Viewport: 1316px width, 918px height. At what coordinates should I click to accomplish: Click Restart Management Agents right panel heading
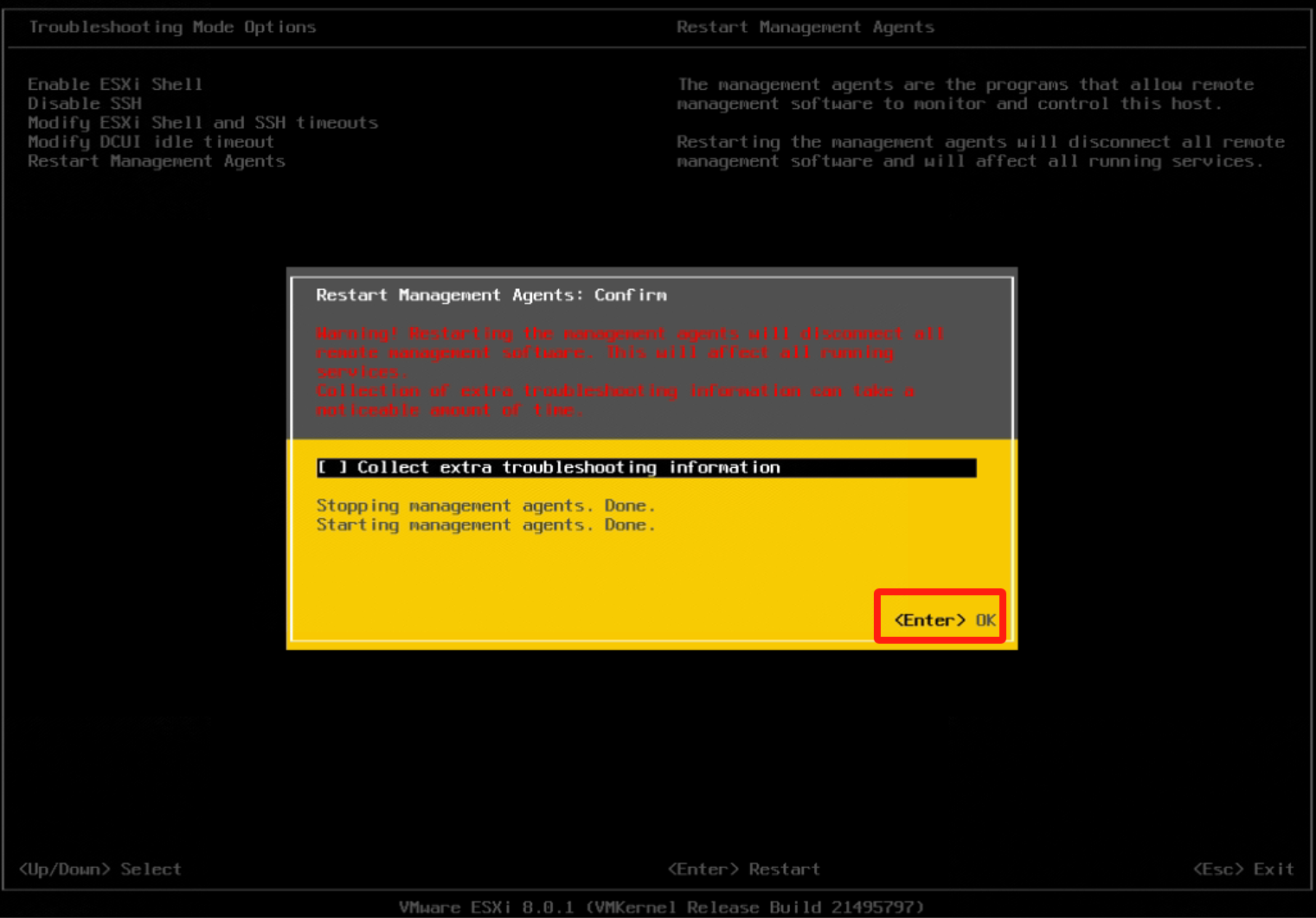point(805,27)
